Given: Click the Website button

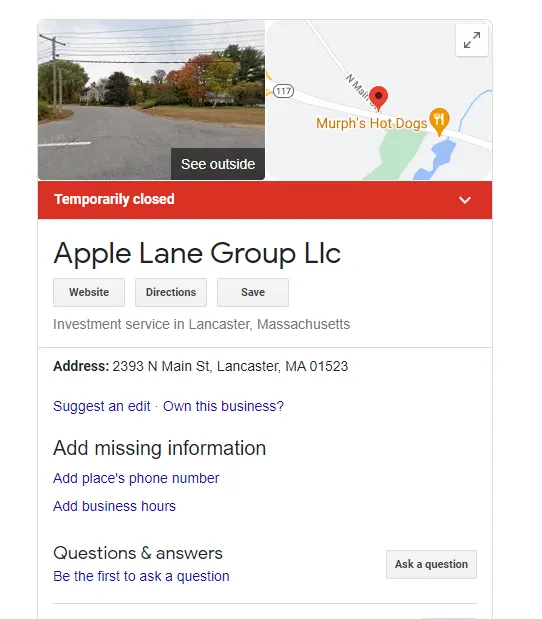Looking at the screenshot, I should pos(89,292).
